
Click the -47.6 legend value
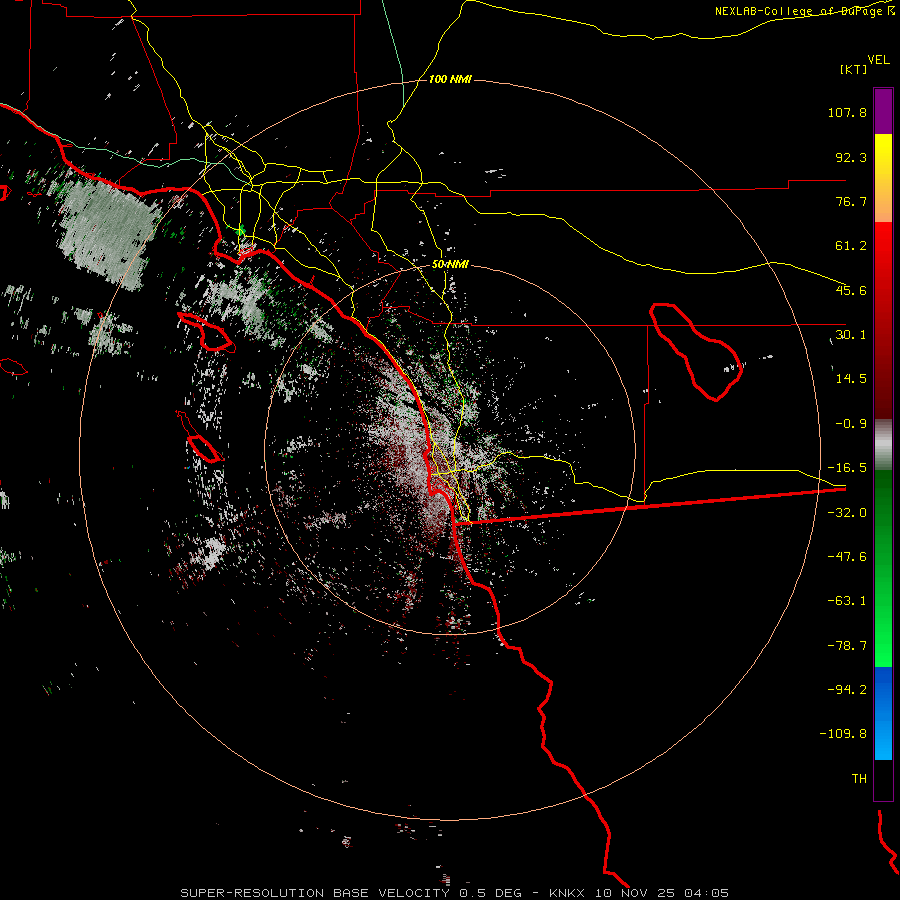coord(847,557)
